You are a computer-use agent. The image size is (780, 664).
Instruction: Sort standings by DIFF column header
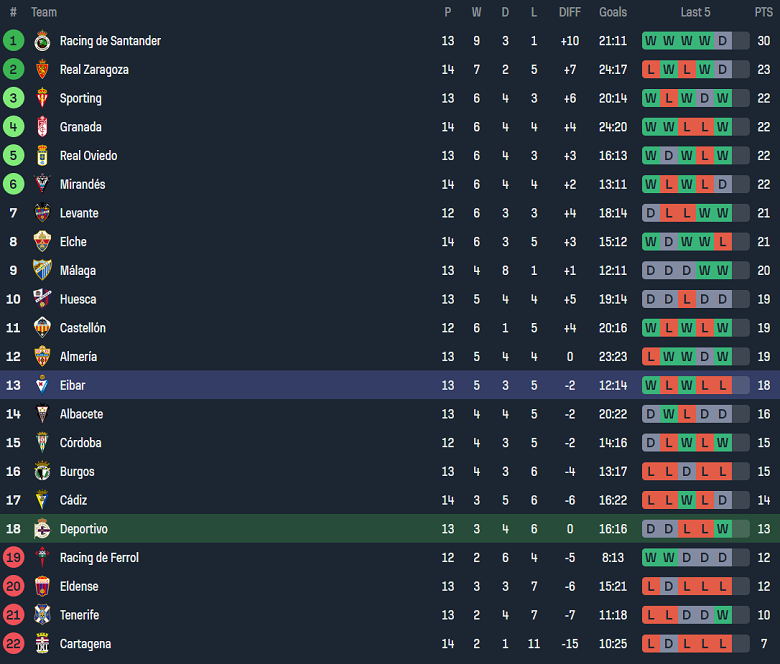coord(570,12)
